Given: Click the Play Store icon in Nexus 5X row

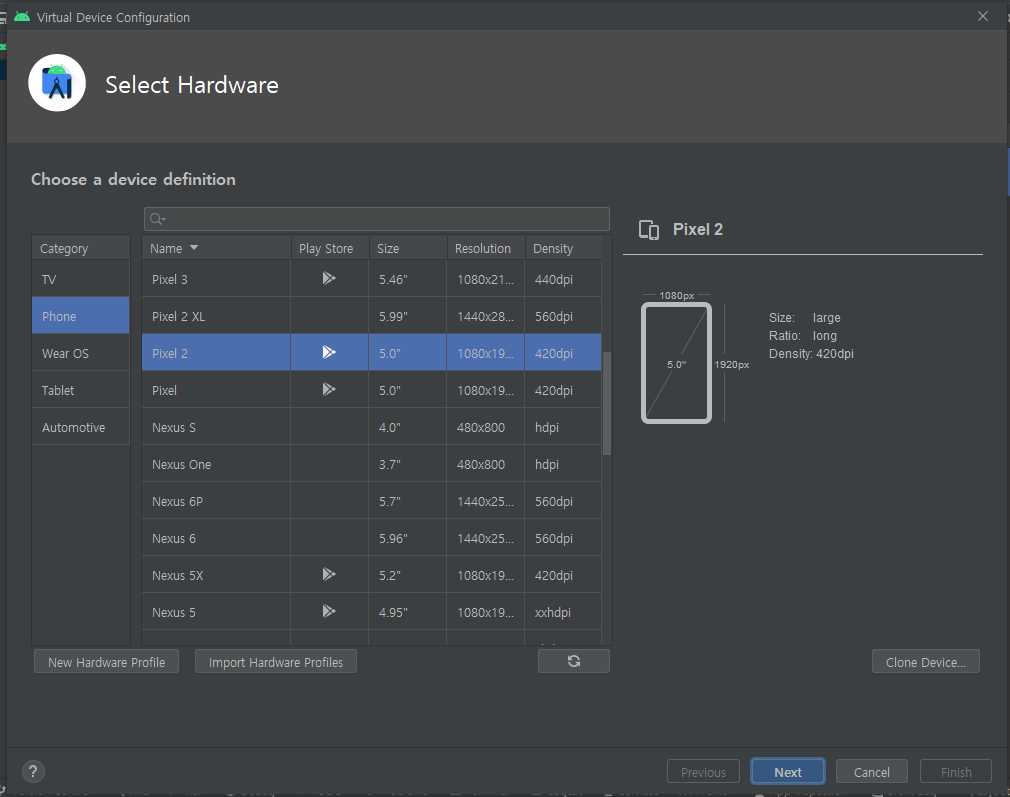Looking at the screenshot, I should (329, 574).
